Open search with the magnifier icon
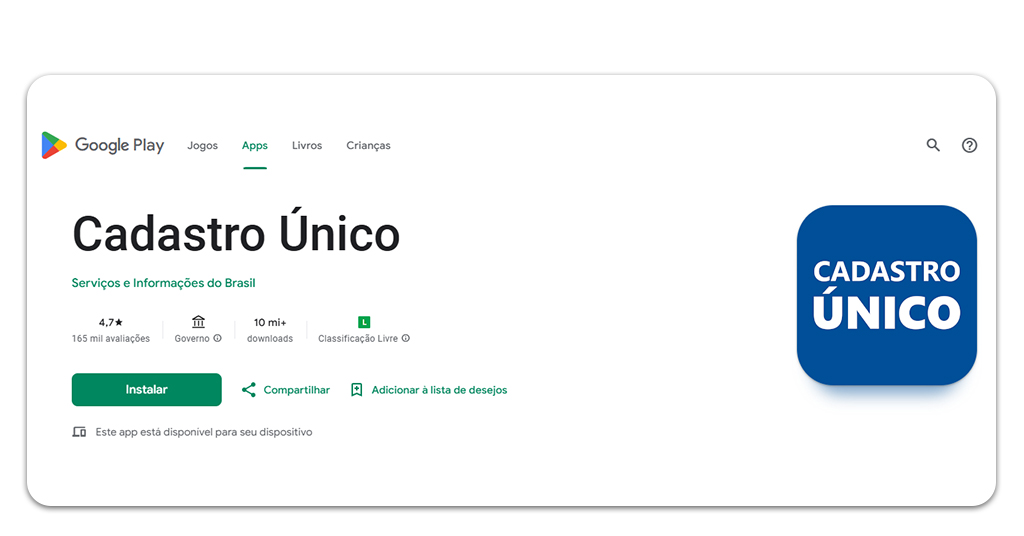This screenshot has width=1024, height=536. pos(933,145)
